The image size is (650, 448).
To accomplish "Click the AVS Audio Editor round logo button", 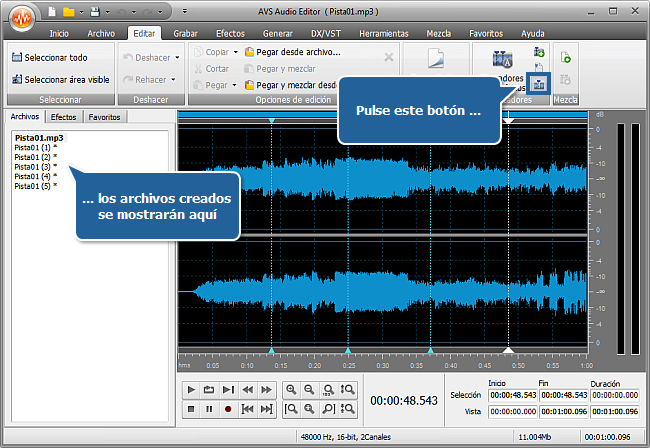I will (x=22, y=18).
